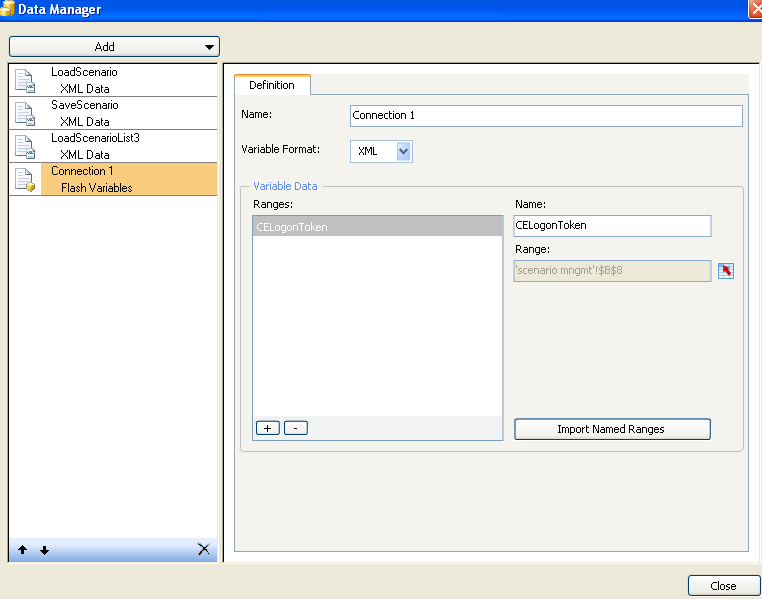Viewport: 762px width, 599px height.
Task: Add a new range with plus button
Action: click(267, 428)
